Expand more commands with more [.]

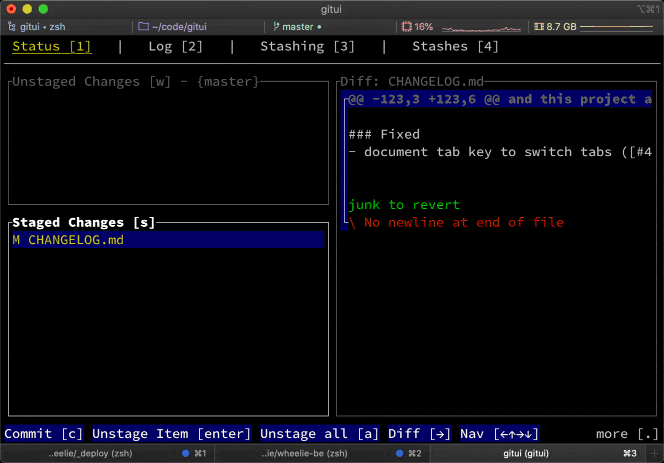(626, 434)
